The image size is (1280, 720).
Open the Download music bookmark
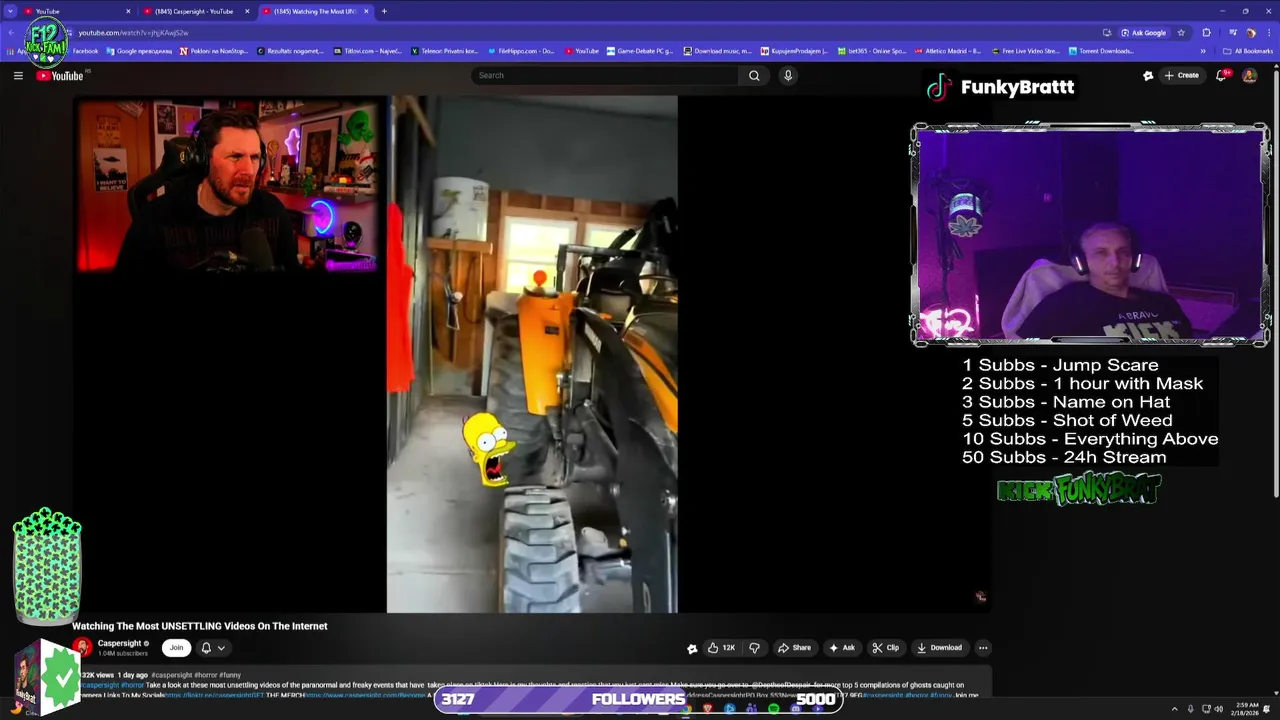coord(718,51)
